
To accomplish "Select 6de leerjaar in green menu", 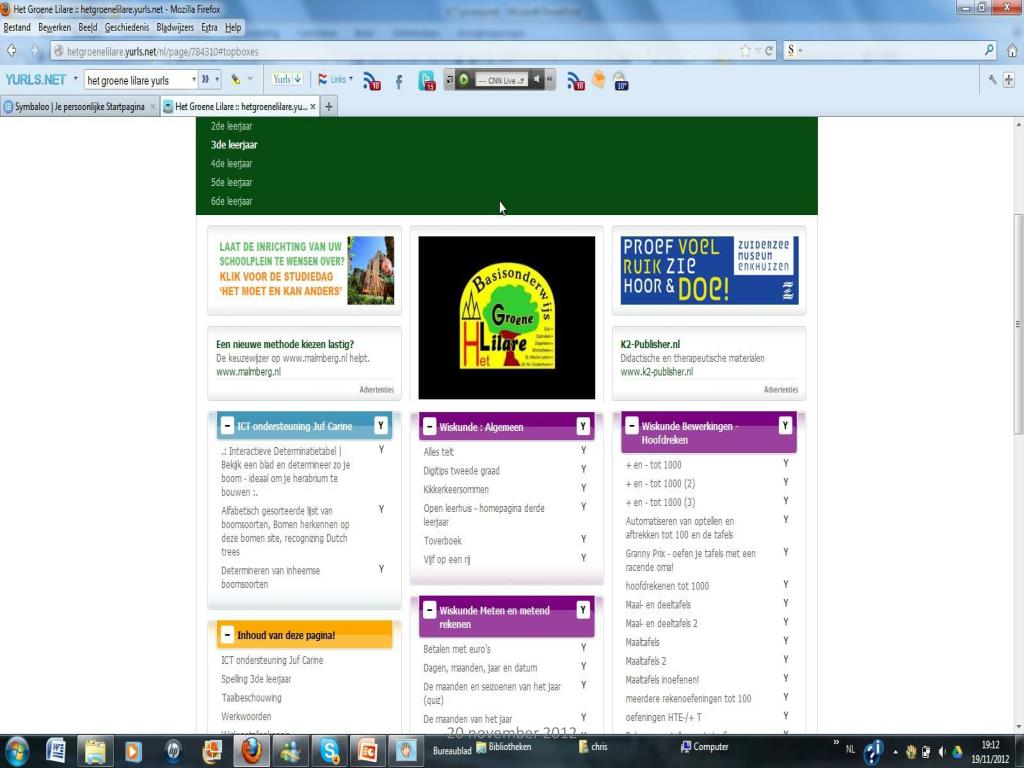I will [x=232, y=201].
